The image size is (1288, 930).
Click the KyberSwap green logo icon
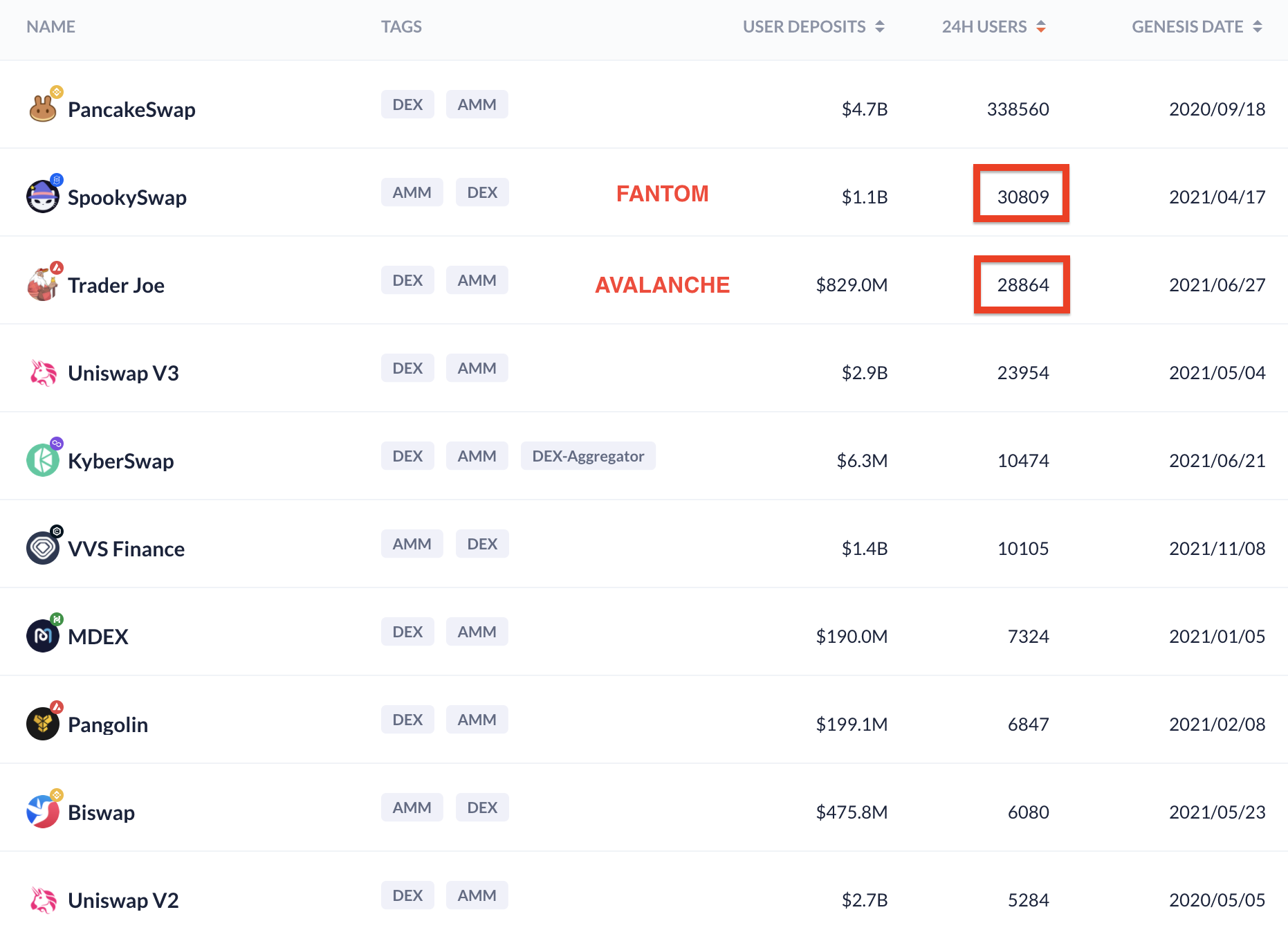point(43,460)
